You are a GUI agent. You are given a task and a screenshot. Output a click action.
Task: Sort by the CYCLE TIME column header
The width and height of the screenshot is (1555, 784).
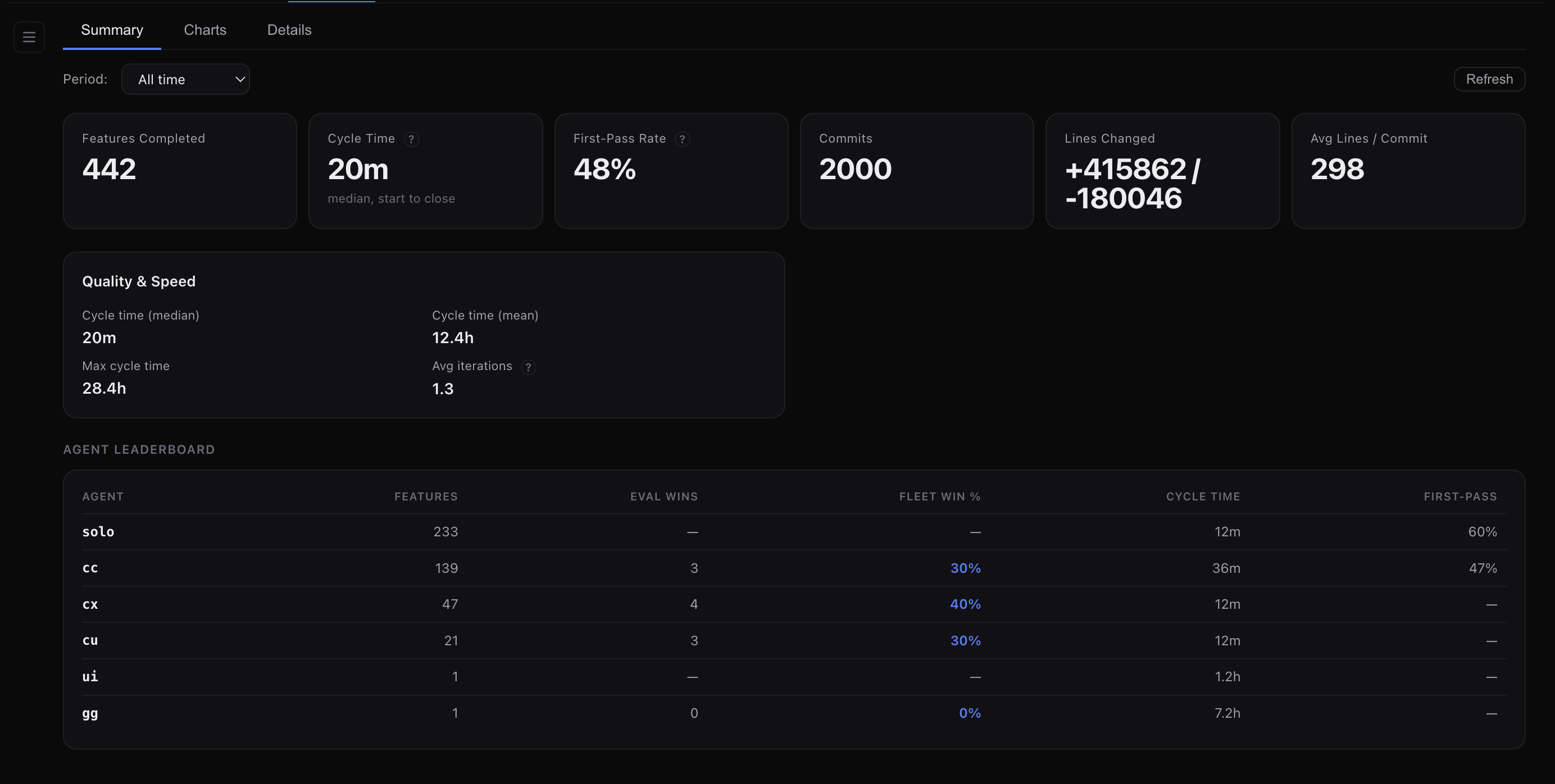tap(1202, 496)
